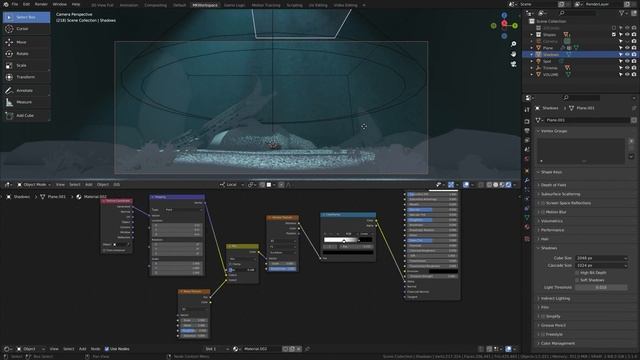Expand Volumetrics panel
The width and height of the screenshot is (640, 360).
[x=550, y=221]
